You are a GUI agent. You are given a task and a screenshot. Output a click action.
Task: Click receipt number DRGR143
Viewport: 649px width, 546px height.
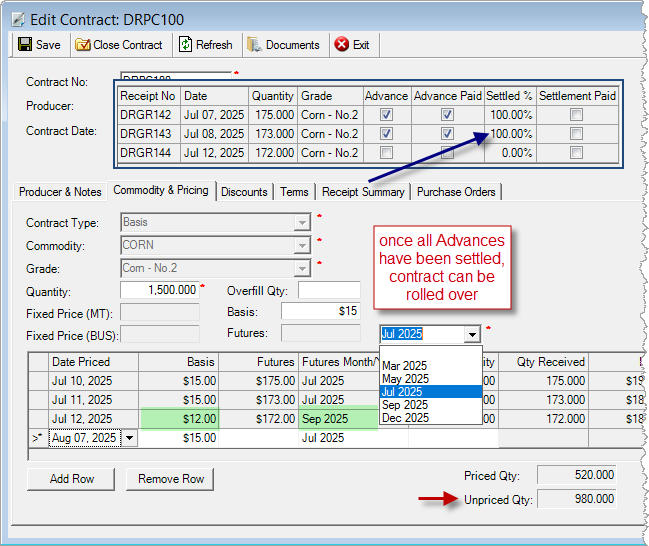pos(145,134)
